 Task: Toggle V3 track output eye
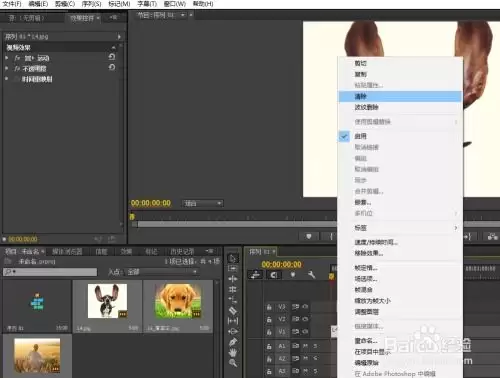tap(305, 307)
